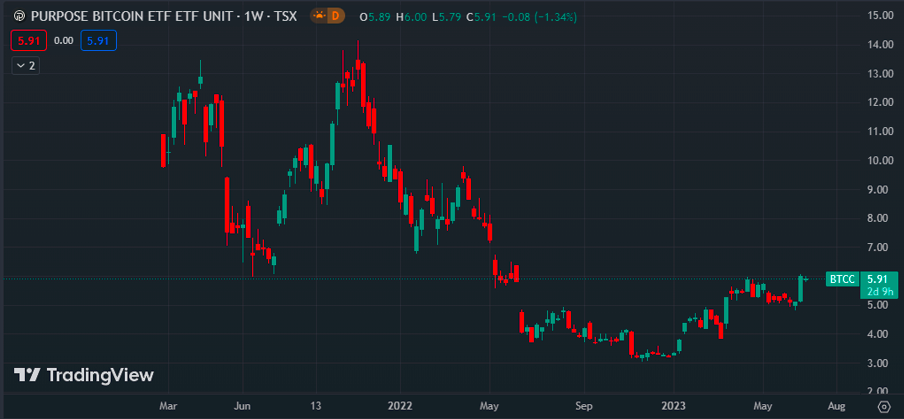Click the Mar label on the time axis
Screen dimensions: 904x419
coord(168,406)
